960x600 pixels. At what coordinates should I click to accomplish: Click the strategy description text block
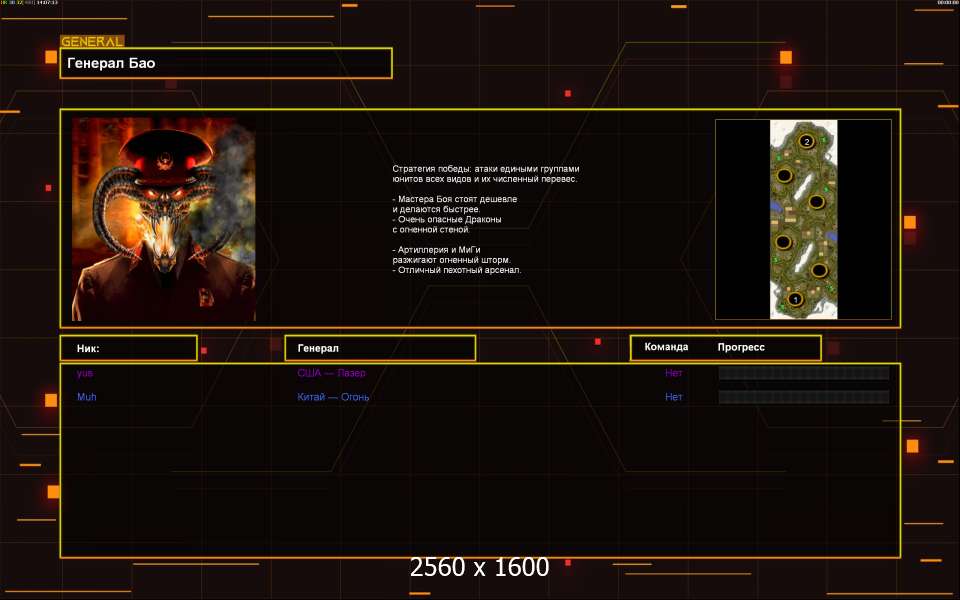coord(485,219)
